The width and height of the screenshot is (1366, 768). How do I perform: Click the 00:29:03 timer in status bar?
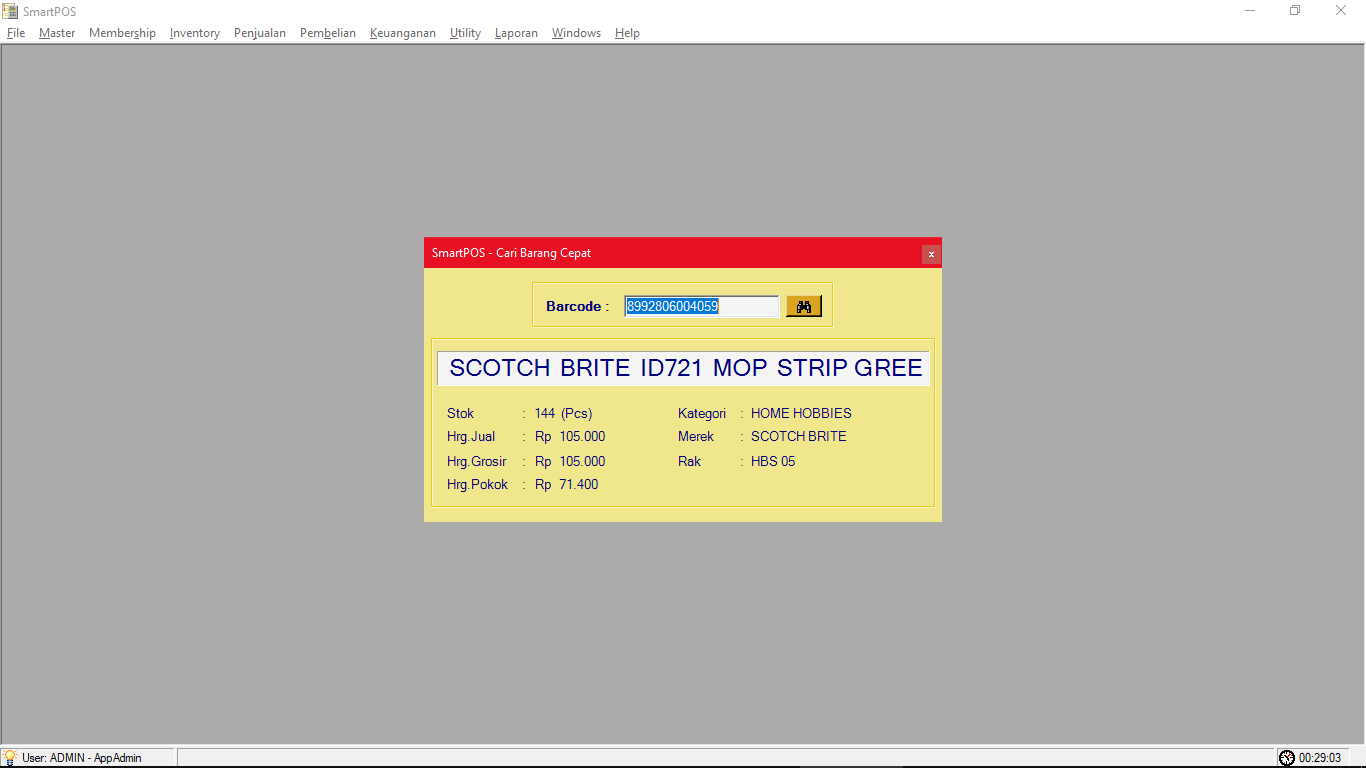tap(1320, 758)
